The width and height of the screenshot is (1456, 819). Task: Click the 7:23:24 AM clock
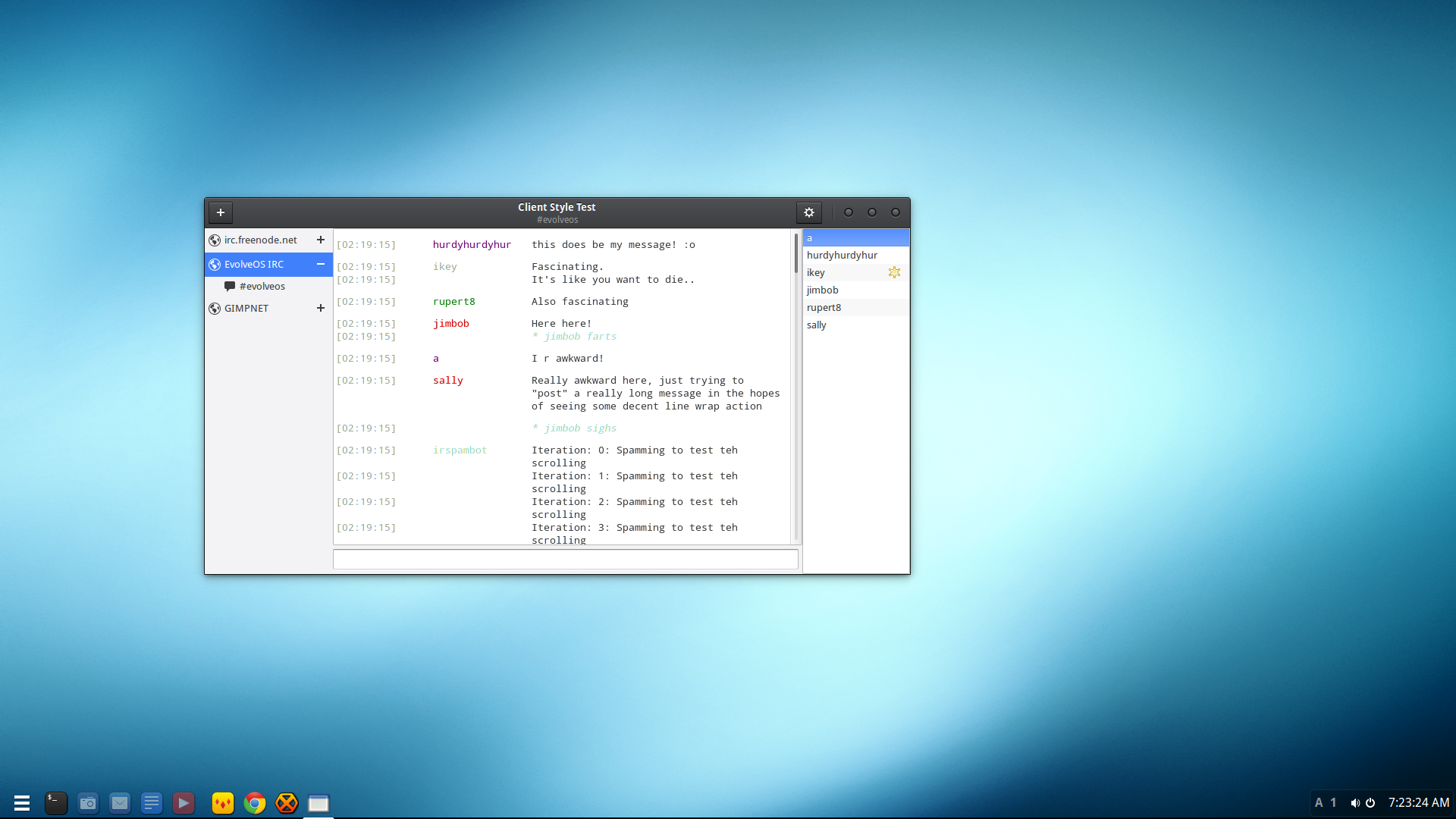(x=1419, y=802)
